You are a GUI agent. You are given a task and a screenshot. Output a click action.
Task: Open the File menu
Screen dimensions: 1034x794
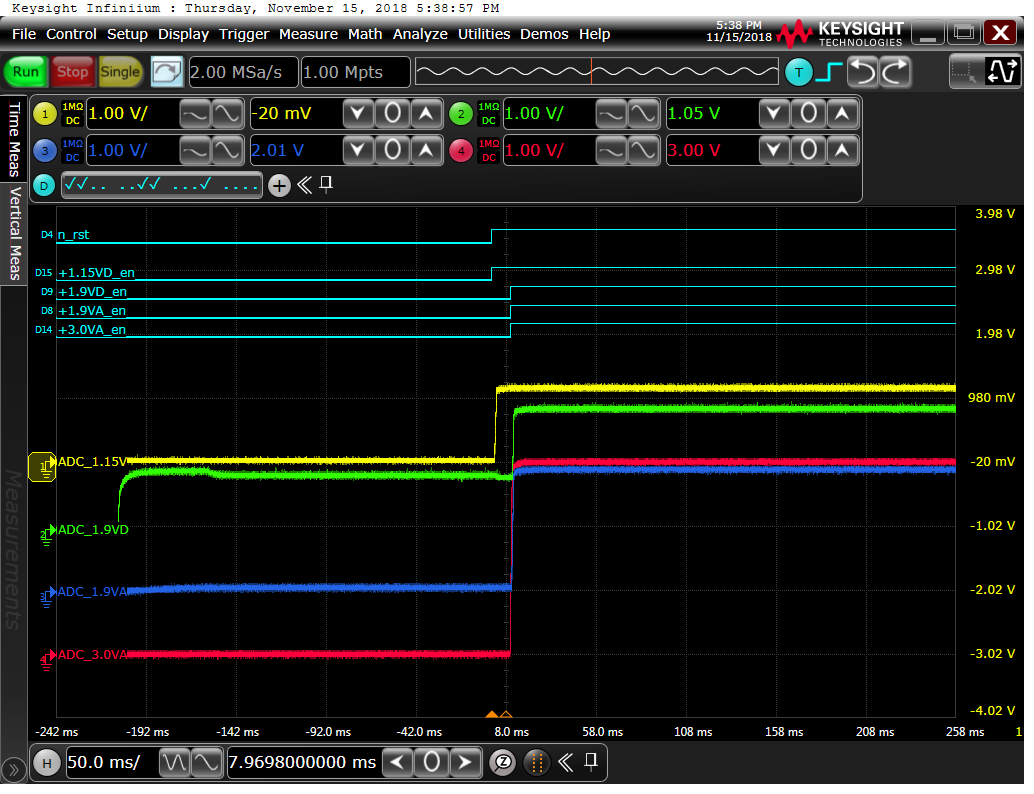[24, 34]
